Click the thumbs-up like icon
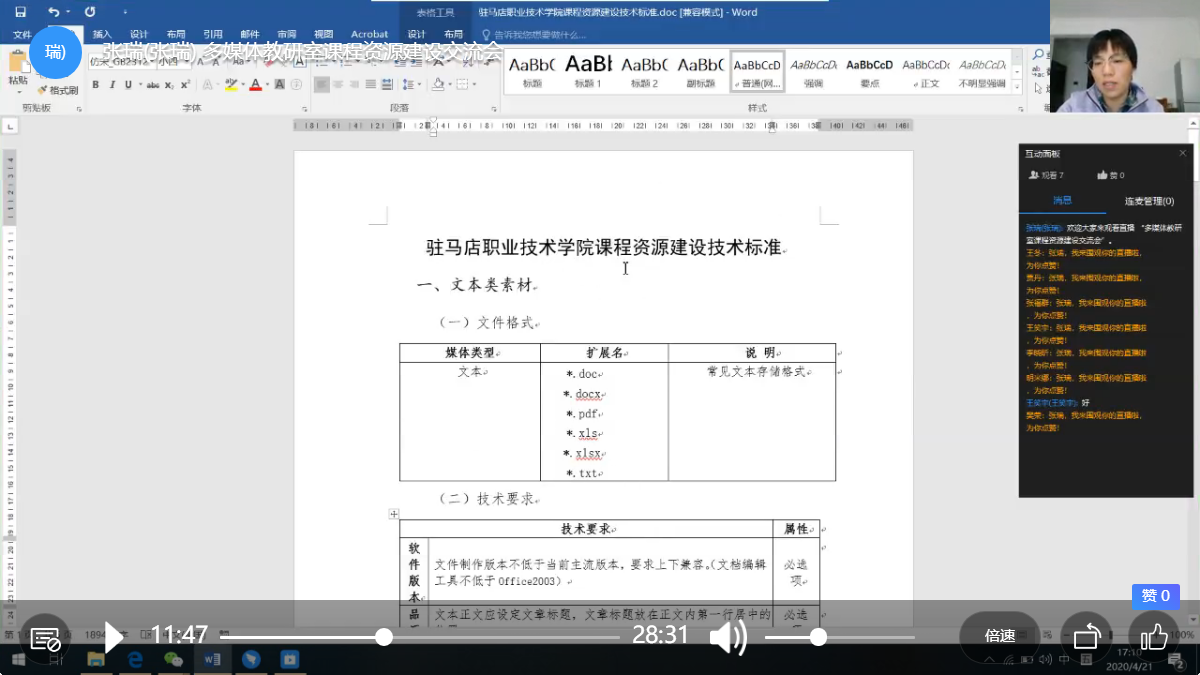Screen dimensions: 1200x675 click(1154, 636)
